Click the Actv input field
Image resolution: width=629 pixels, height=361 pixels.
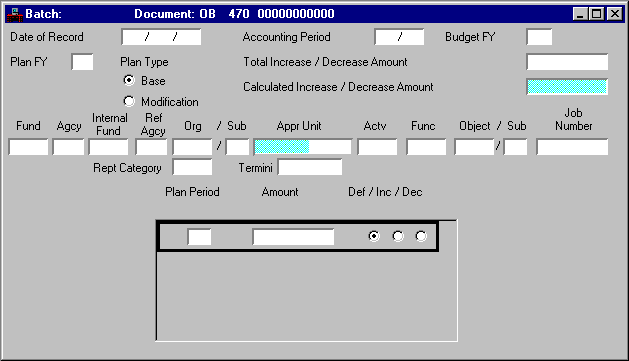(x=377, y=147)
